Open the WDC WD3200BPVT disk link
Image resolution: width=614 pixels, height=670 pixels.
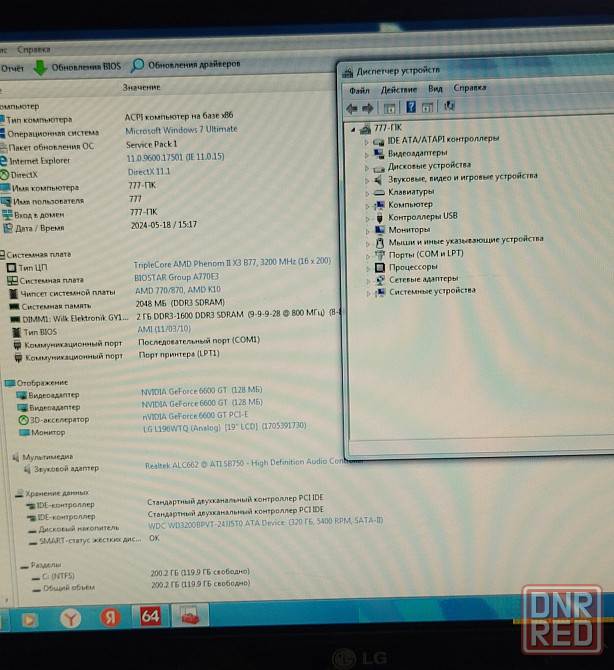pos(265,523)
